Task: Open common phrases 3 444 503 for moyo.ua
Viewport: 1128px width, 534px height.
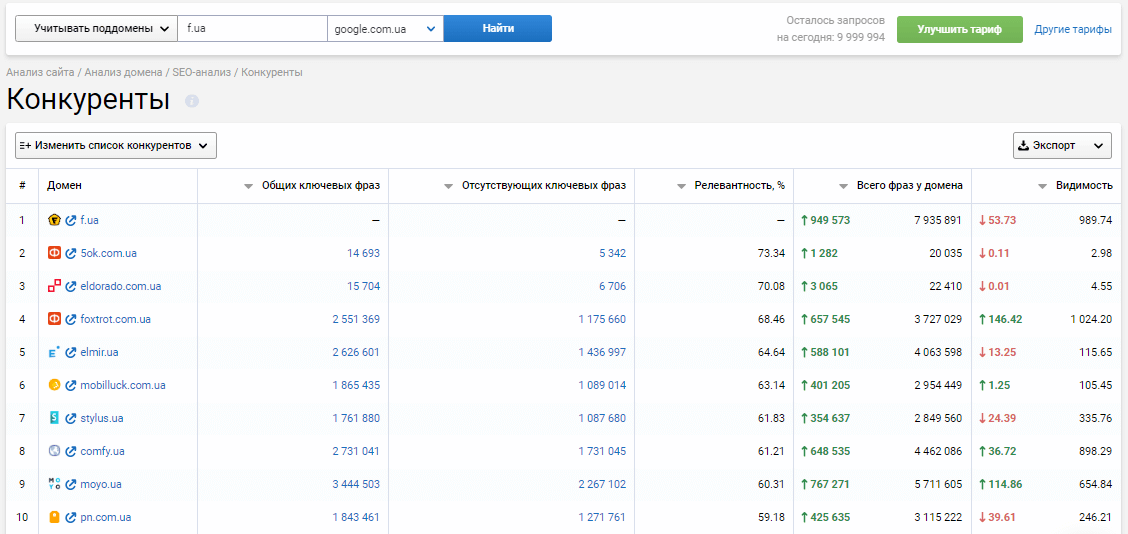Action: 356,484
